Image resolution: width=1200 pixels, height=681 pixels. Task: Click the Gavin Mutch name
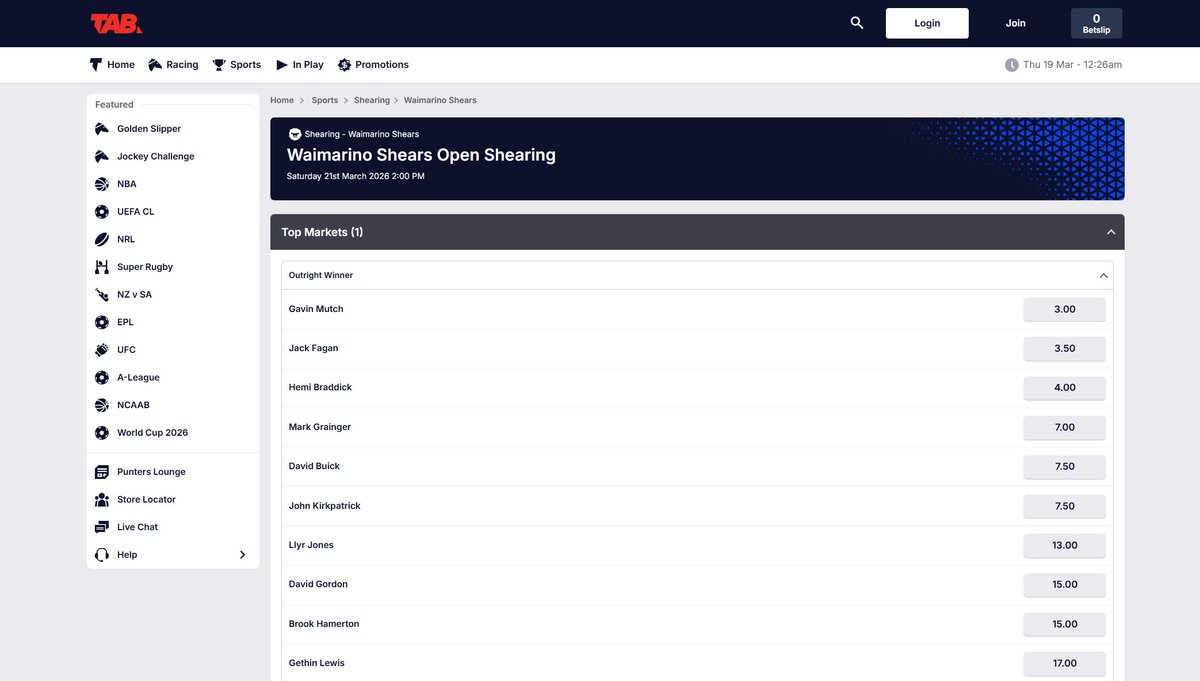coord(316,309)
